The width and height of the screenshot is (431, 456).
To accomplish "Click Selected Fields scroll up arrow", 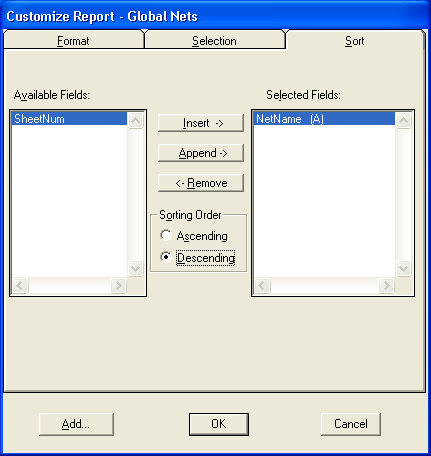I will point(404,120).
